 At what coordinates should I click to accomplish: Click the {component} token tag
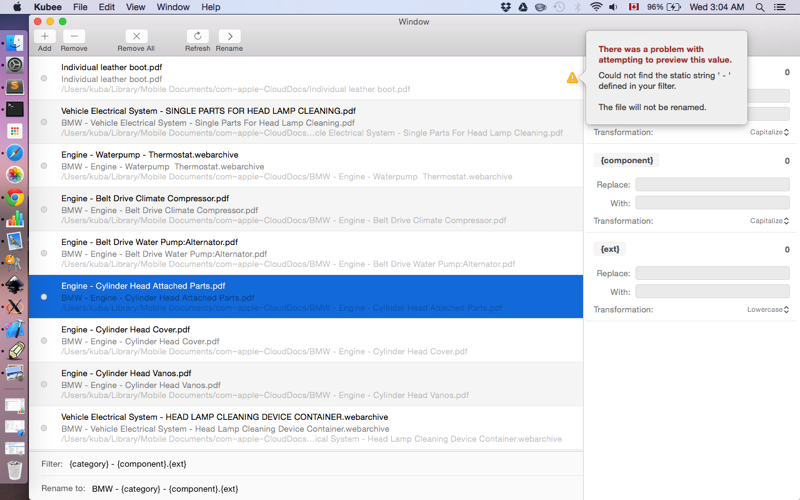(x=627, y=160)
